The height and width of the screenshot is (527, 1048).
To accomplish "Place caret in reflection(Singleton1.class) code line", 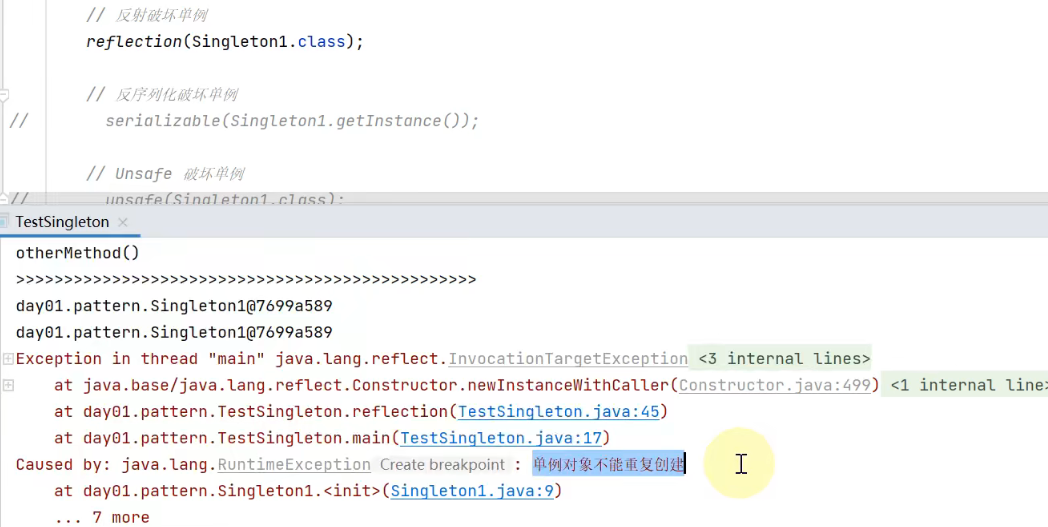I will coord(225,42).
